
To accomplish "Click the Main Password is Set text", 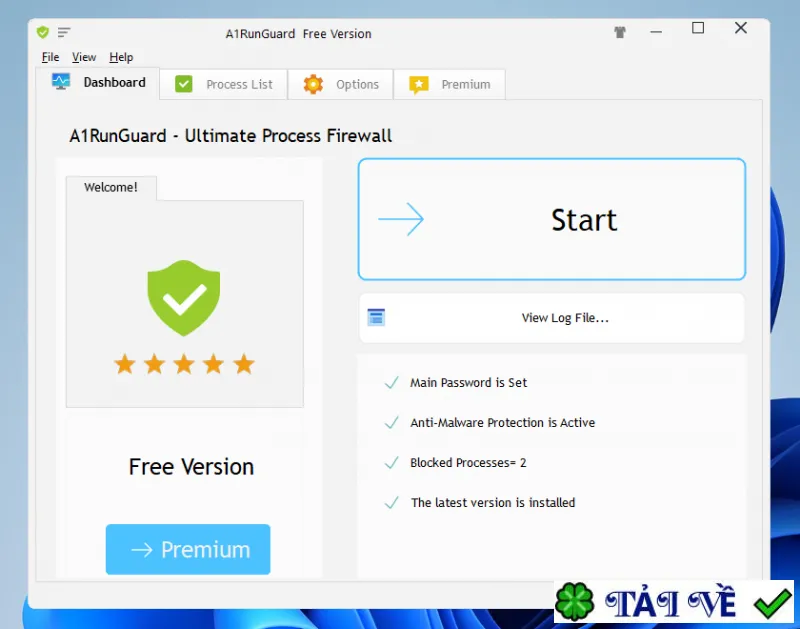I will coord(468,383).
